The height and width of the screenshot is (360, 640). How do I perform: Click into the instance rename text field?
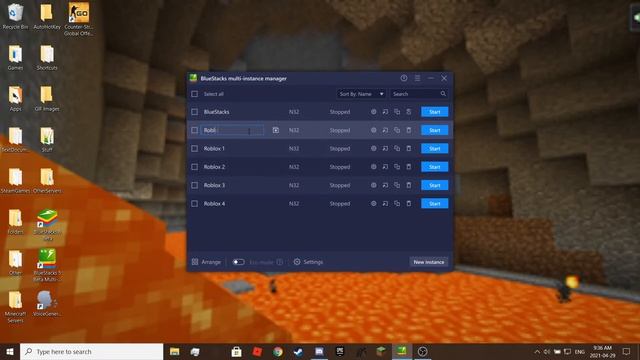[x=232, y=130]
